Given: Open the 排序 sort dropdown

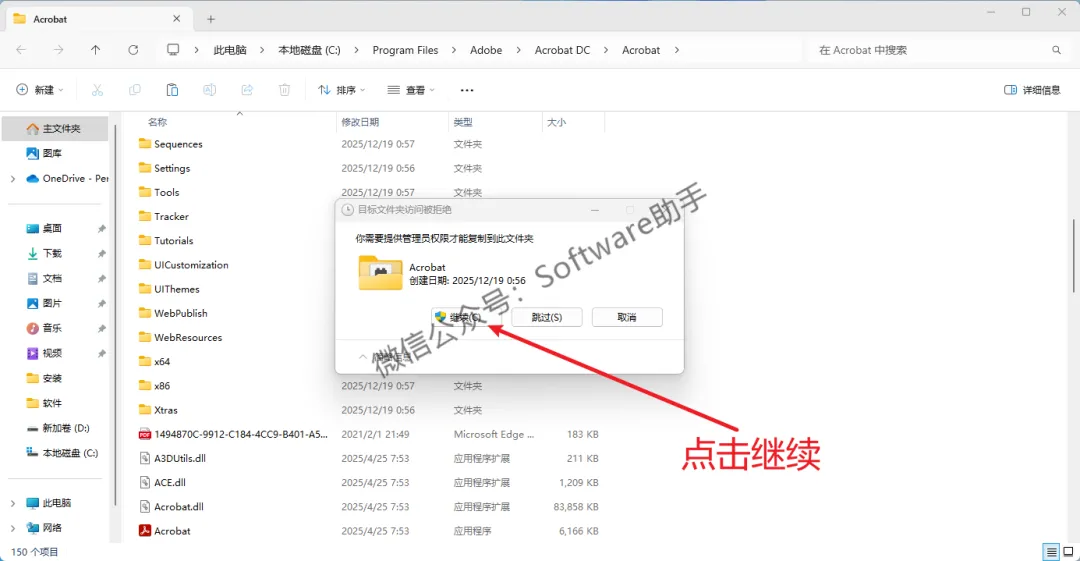Looking at the screenshot, I should click(342, 90).
